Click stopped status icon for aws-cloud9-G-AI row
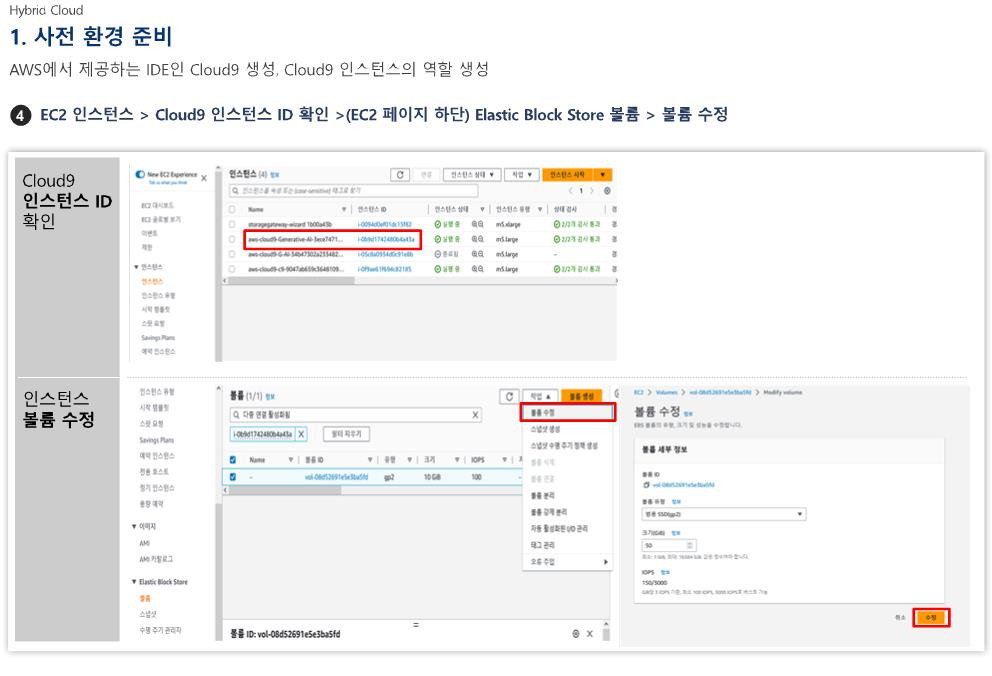 pos(438,254)
